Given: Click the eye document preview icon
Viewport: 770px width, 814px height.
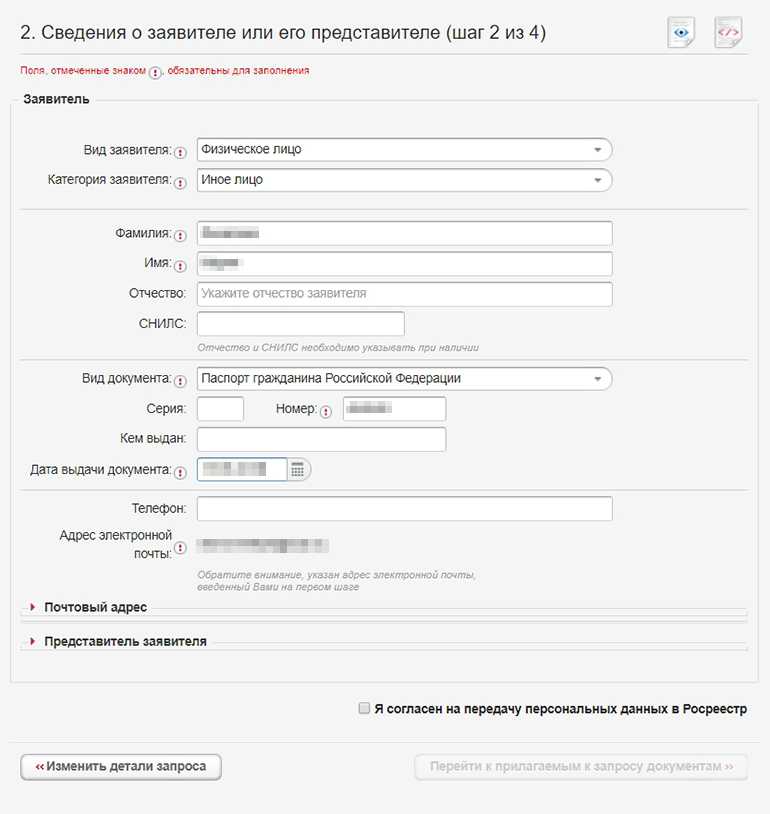Looking at the screenshot, I should [x=681, y=33].
